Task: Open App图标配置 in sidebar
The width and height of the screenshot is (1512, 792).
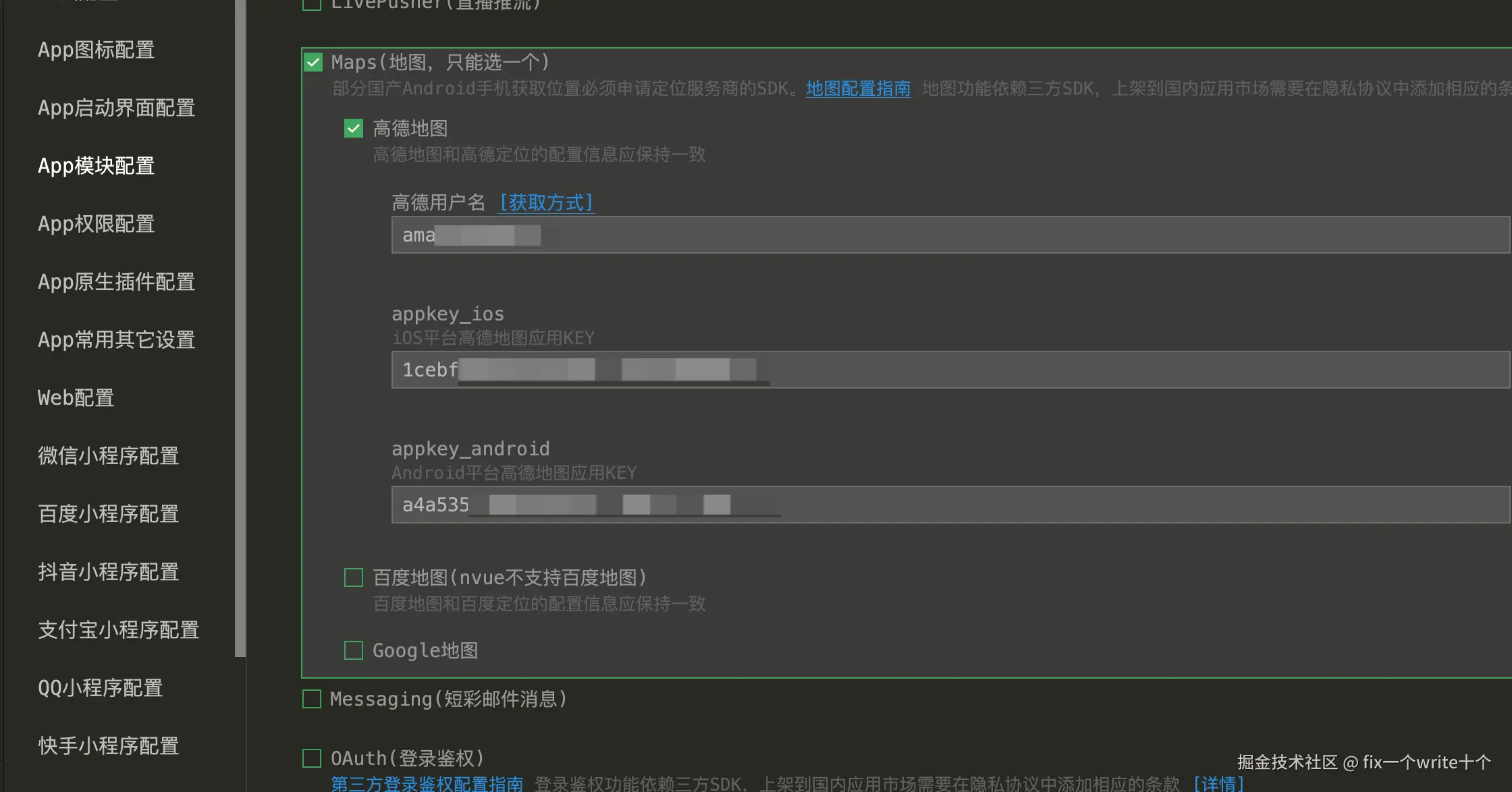Action: pyautogui.click(x=97, y=50)
